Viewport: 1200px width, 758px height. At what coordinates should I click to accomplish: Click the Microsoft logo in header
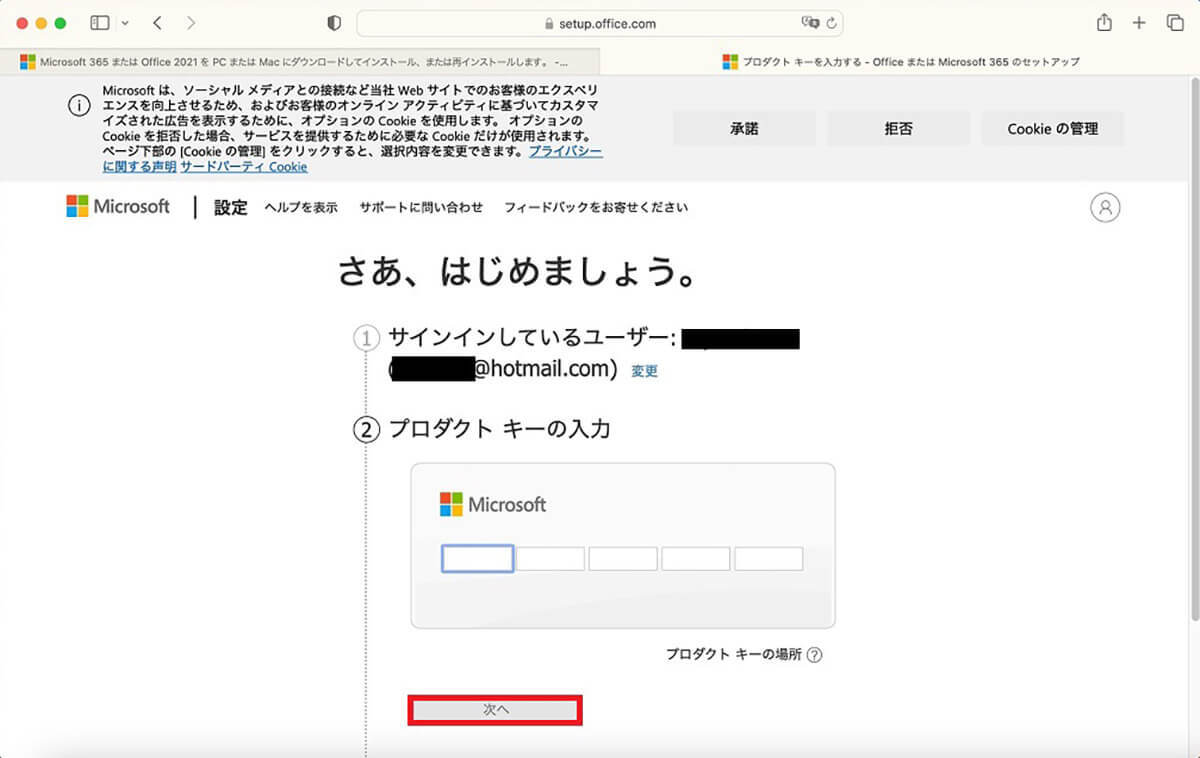click(118, 206)
